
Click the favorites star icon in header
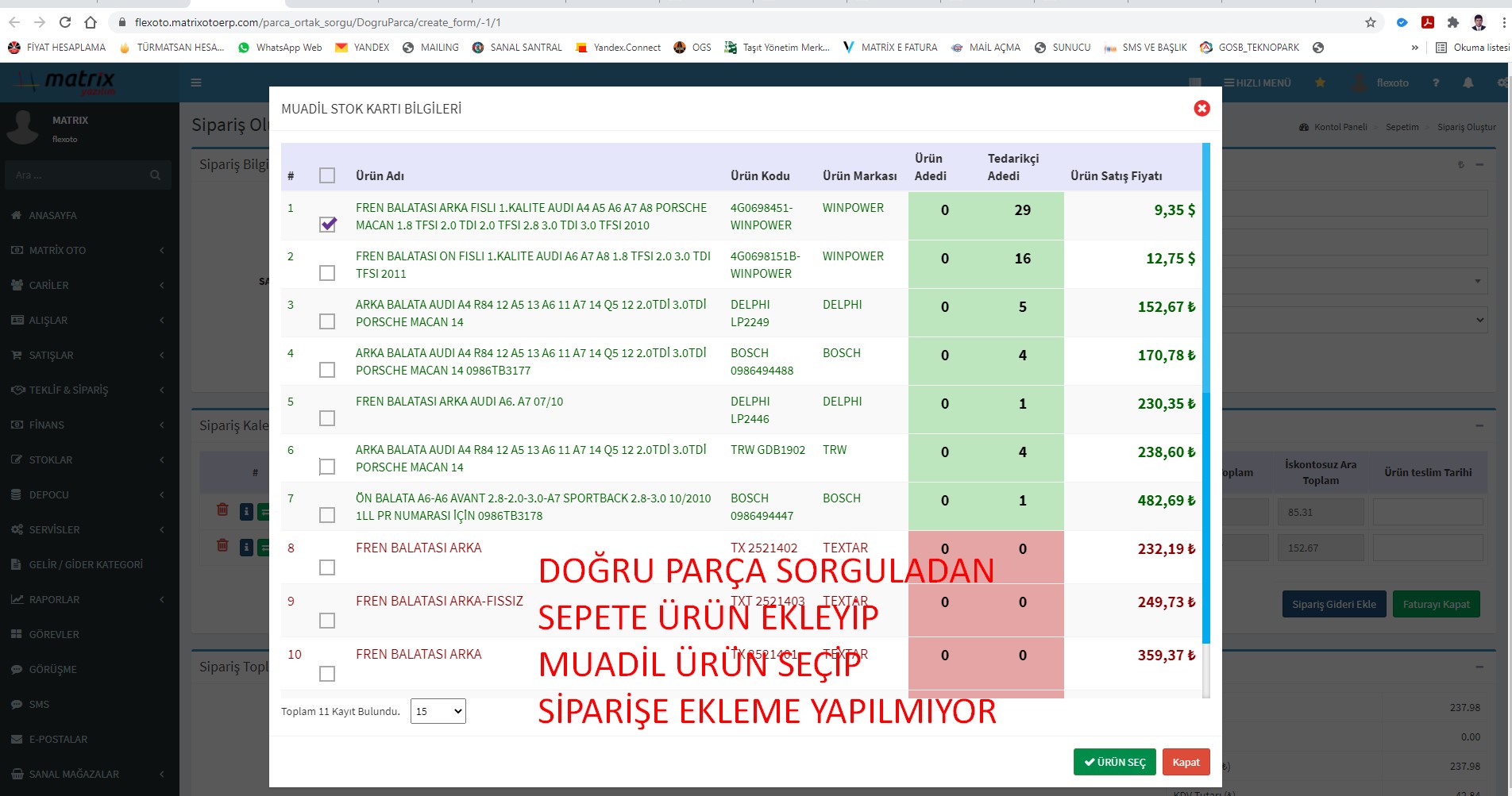click(1320, 83)
